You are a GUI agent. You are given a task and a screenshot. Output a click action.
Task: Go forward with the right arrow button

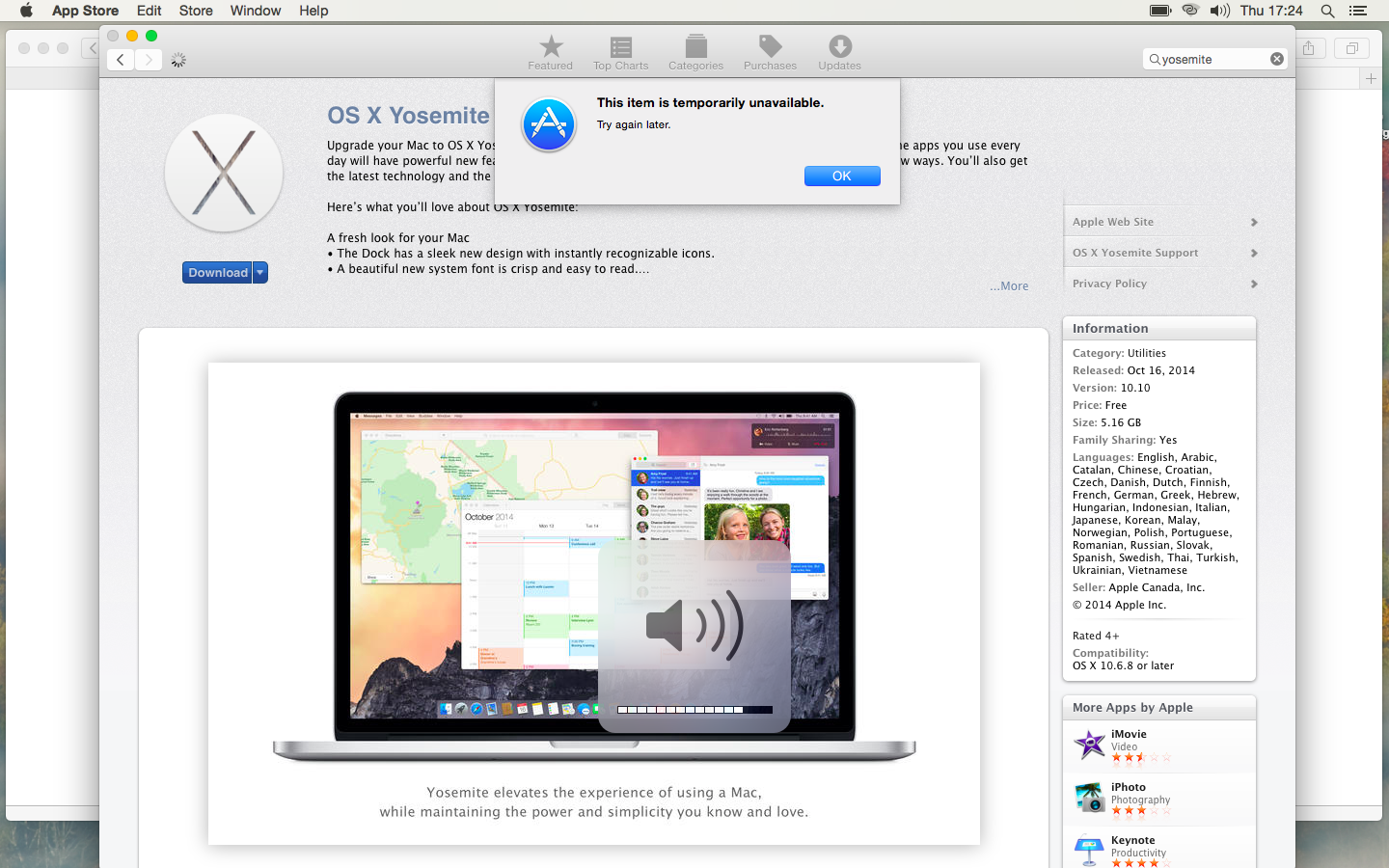click(x=148, y=60)
